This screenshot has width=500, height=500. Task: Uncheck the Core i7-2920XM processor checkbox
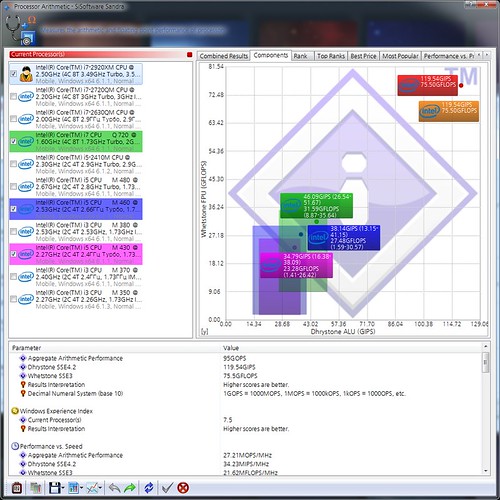click(x=13, y=74)
